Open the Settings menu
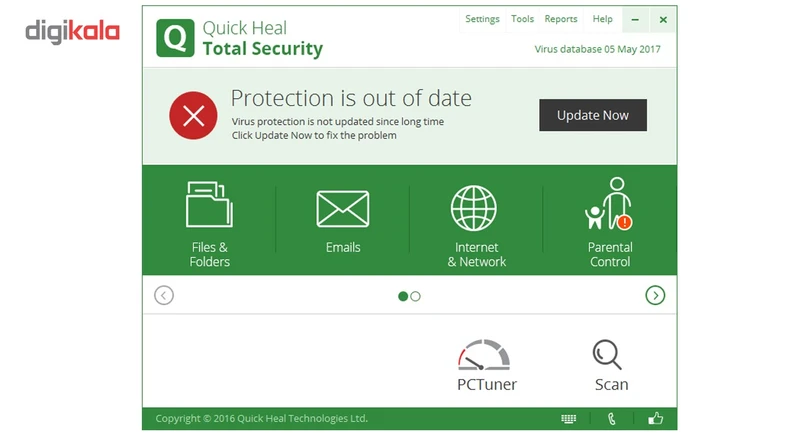Viewport: 800px width, 438px height. tap(482, 19)
